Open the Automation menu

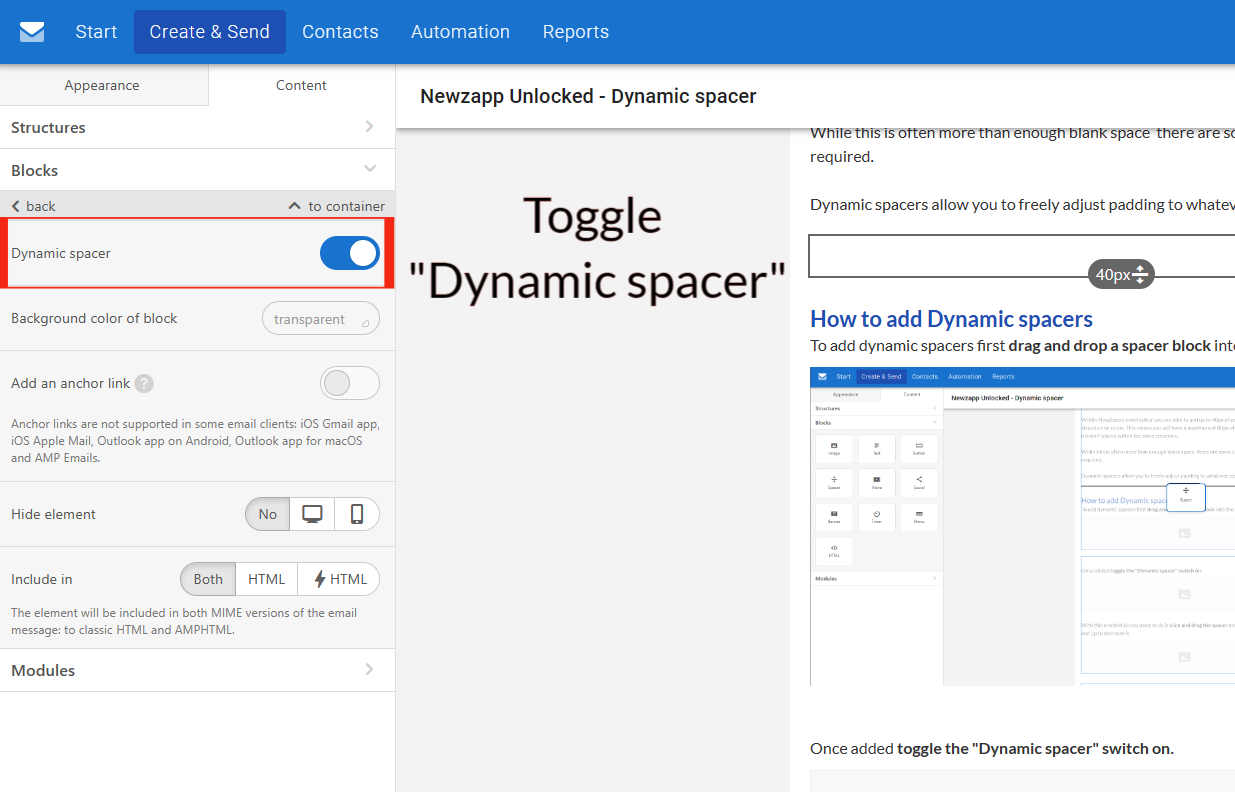[460, 32]
